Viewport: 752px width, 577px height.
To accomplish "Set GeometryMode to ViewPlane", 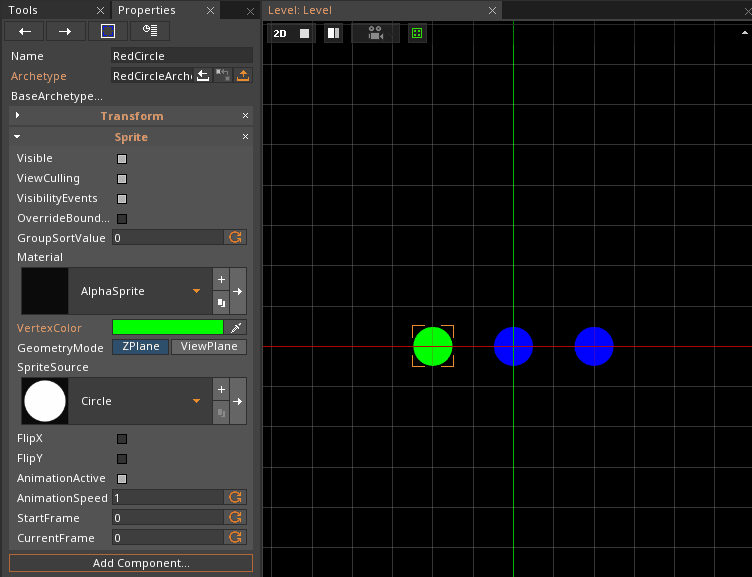I will (208, 347).
